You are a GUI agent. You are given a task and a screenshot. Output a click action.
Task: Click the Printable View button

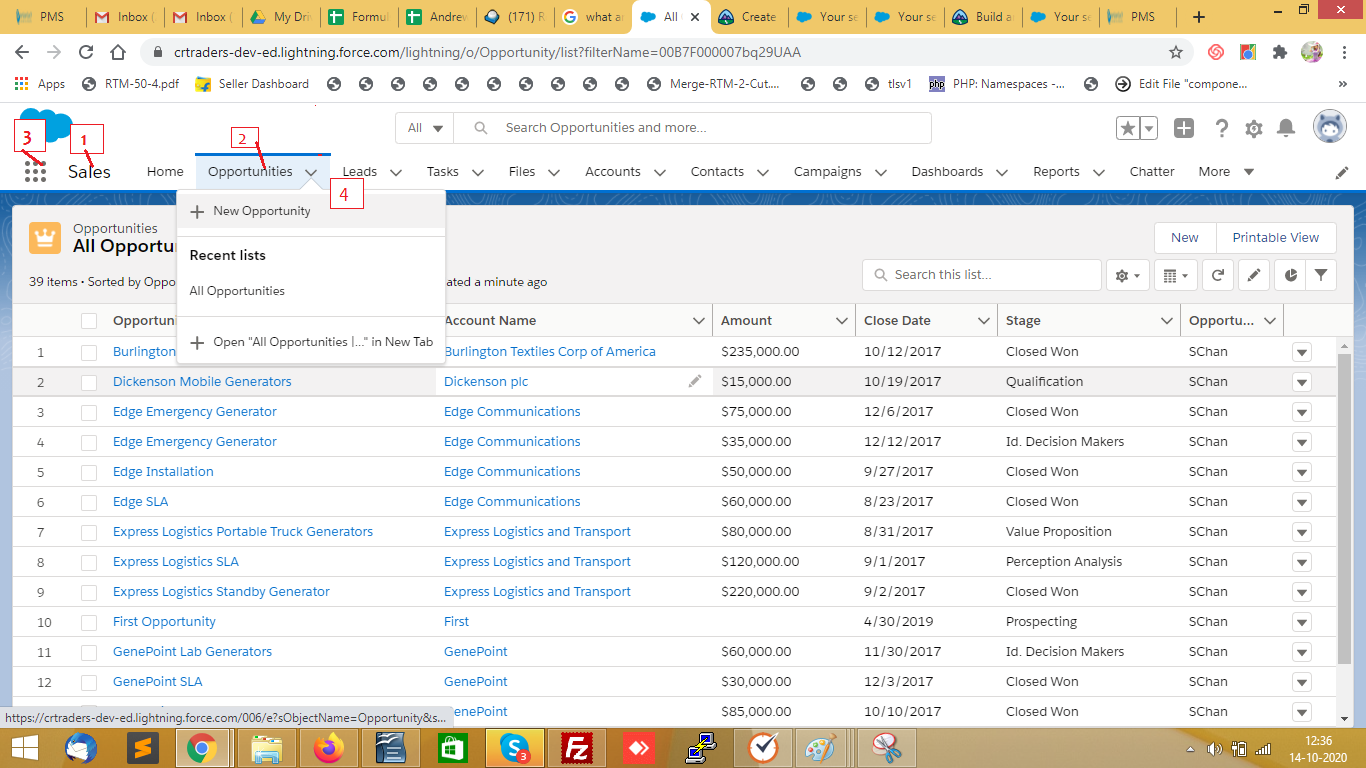pyautogui.click(x=1276, y=237)
